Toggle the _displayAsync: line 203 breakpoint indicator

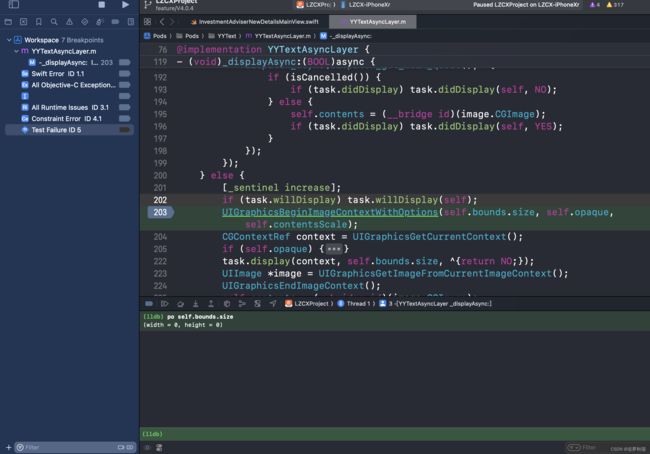coord(125,63)
